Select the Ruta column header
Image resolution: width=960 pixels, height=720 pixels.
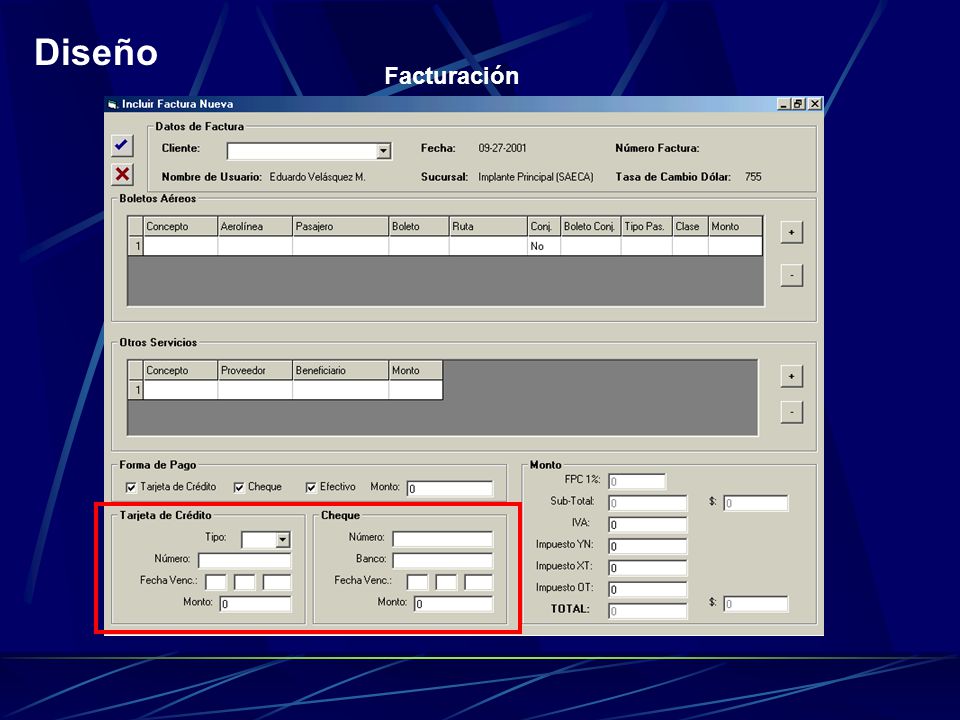[488, 227]
